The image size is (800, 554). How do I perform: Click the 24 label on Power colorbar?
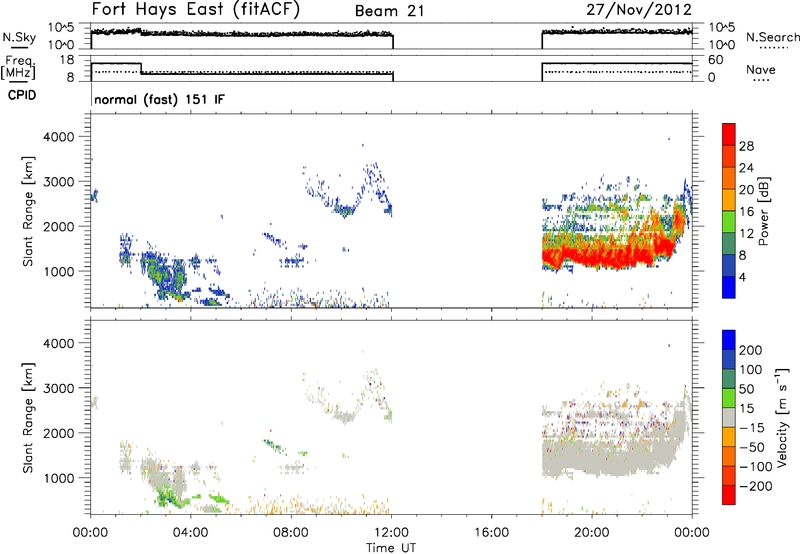(x=746, y=168)
